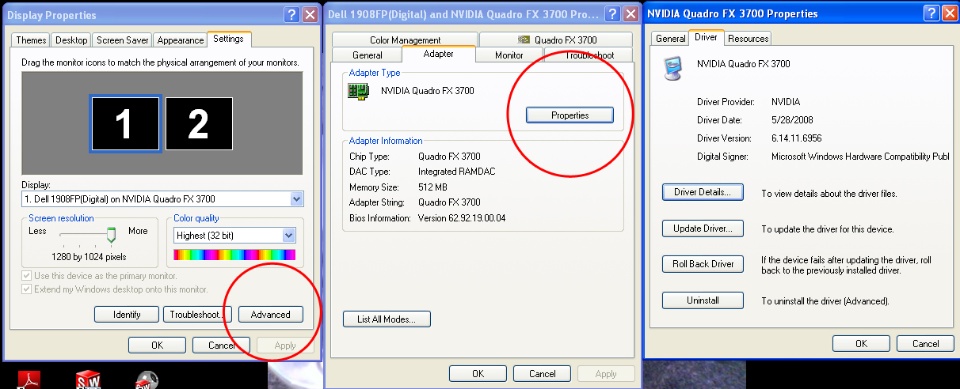Open the Color quality dropdown
This screenshot has width=960, height=389.
(289, 235)
